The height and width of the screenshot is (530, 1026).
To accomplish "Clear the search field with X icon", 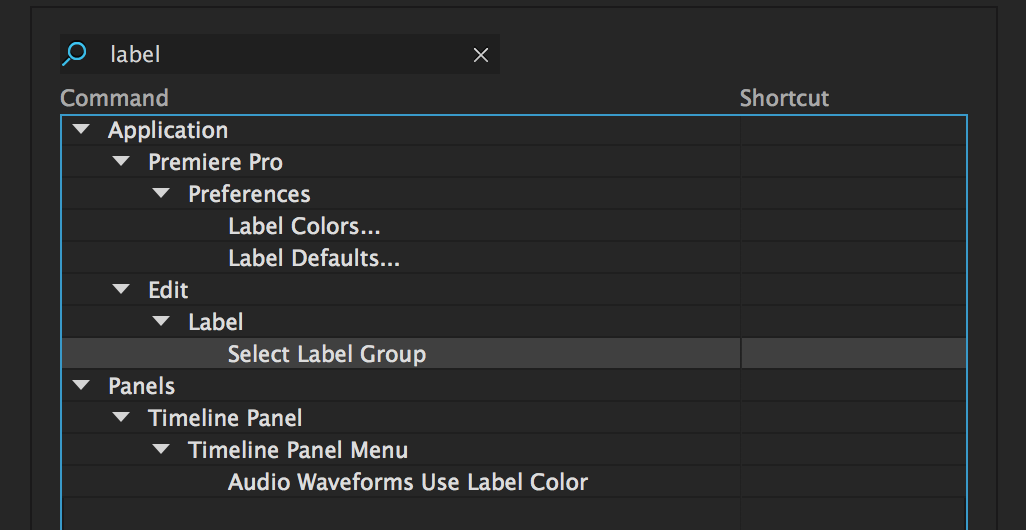I will tap(481, 55).
